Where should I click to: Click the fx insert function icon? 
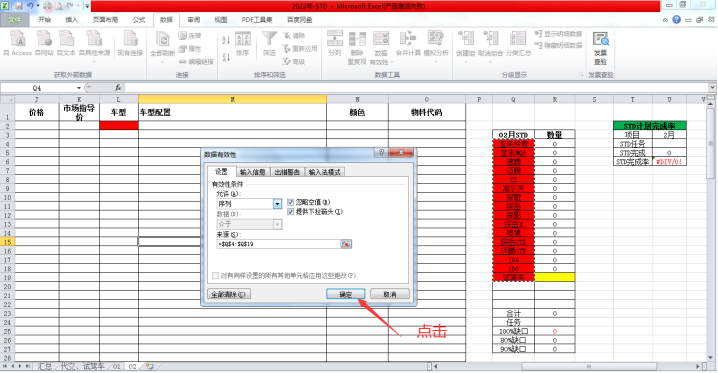pyautogui.click(x=118, y=88)
